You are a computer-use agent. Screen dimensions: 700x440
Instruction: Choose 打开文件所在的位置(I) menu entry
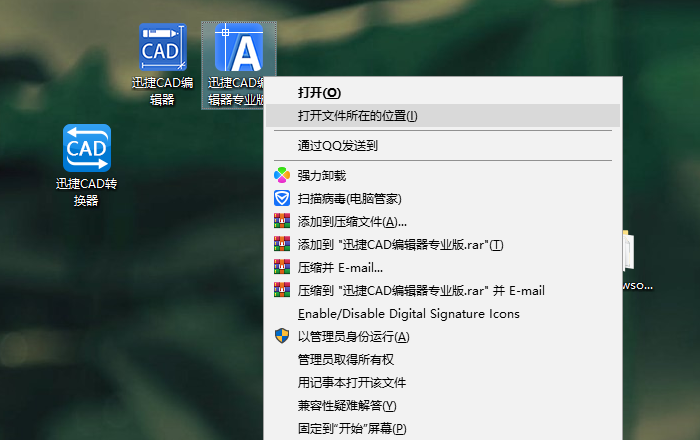(x=442, y=116)
